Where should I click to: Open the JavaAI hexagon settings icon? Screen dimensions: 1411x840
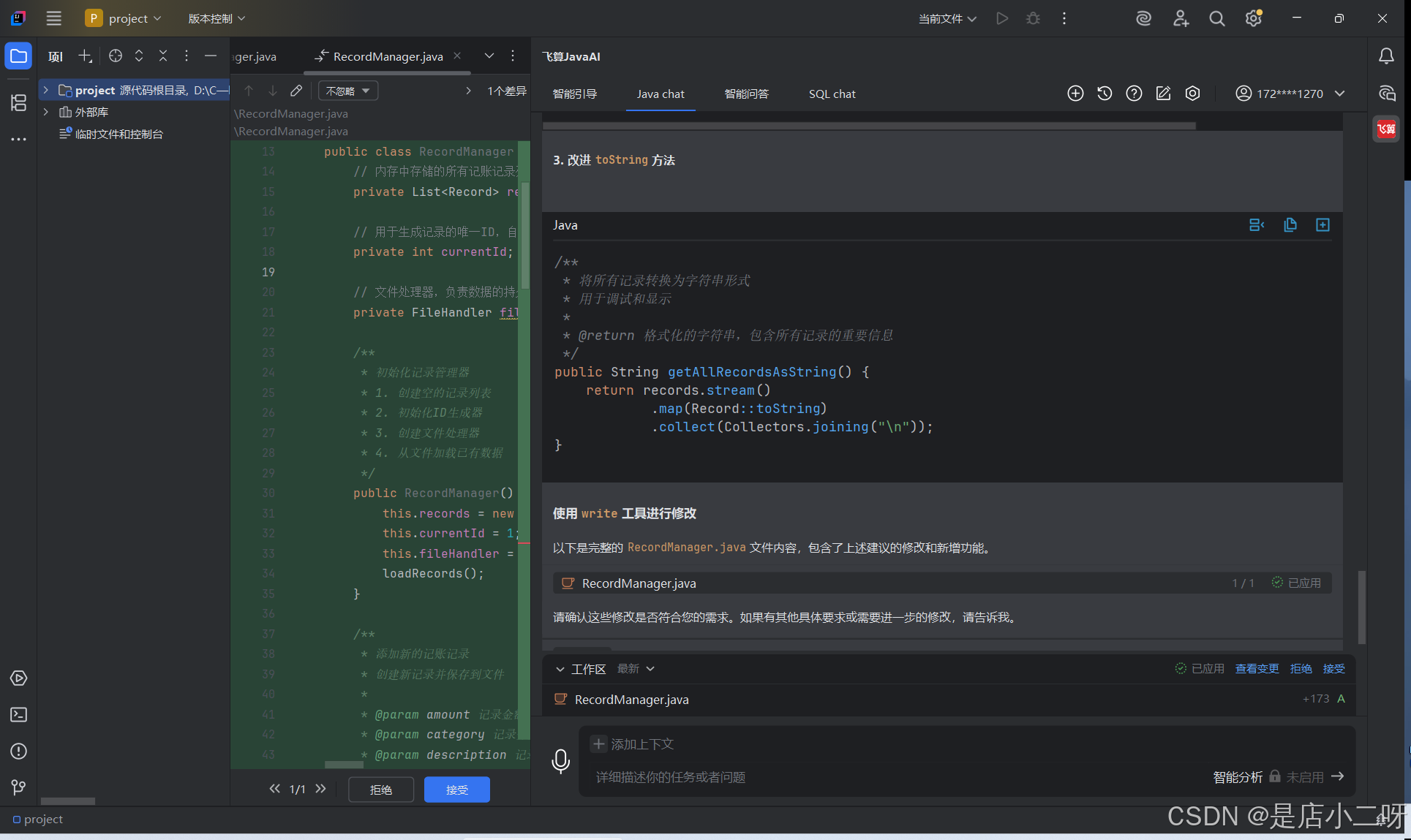(1192, 93)
